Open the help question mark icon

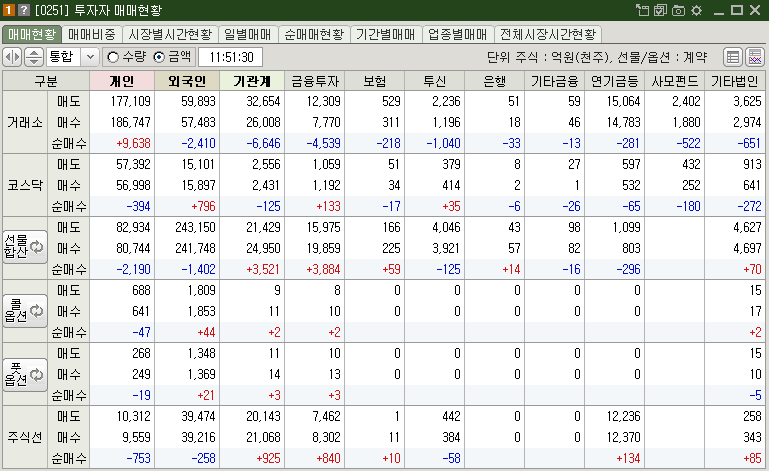[x=24, y=9]
